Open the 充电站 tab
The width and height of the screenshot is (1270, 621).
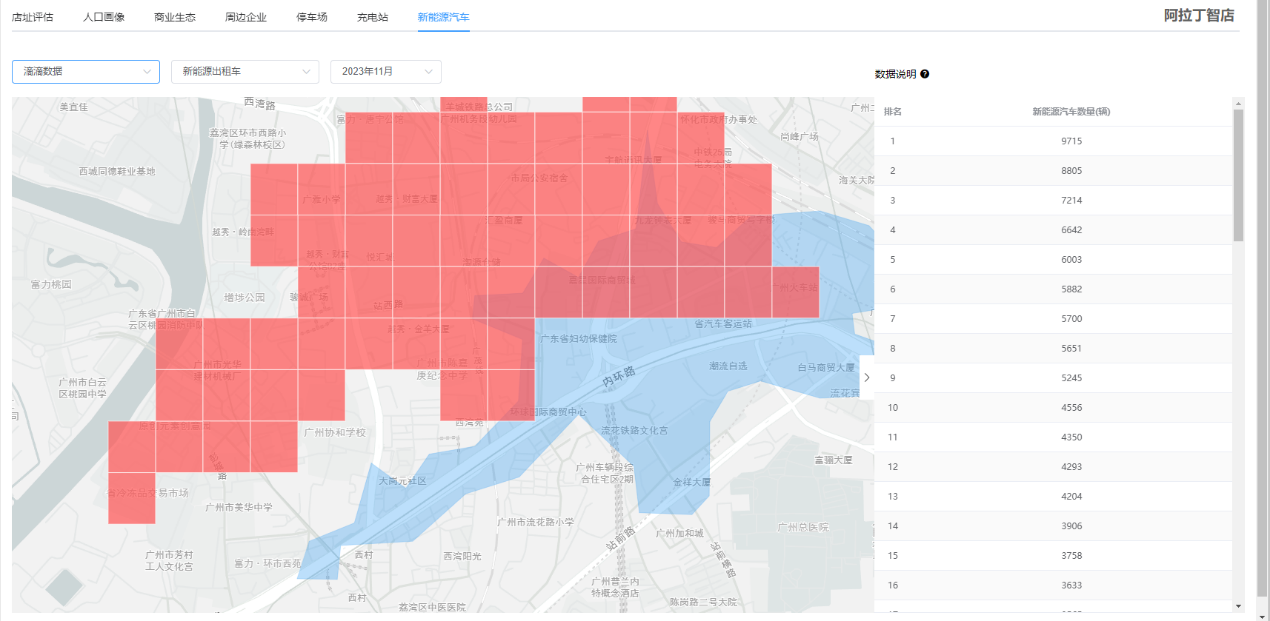(374, 17)
